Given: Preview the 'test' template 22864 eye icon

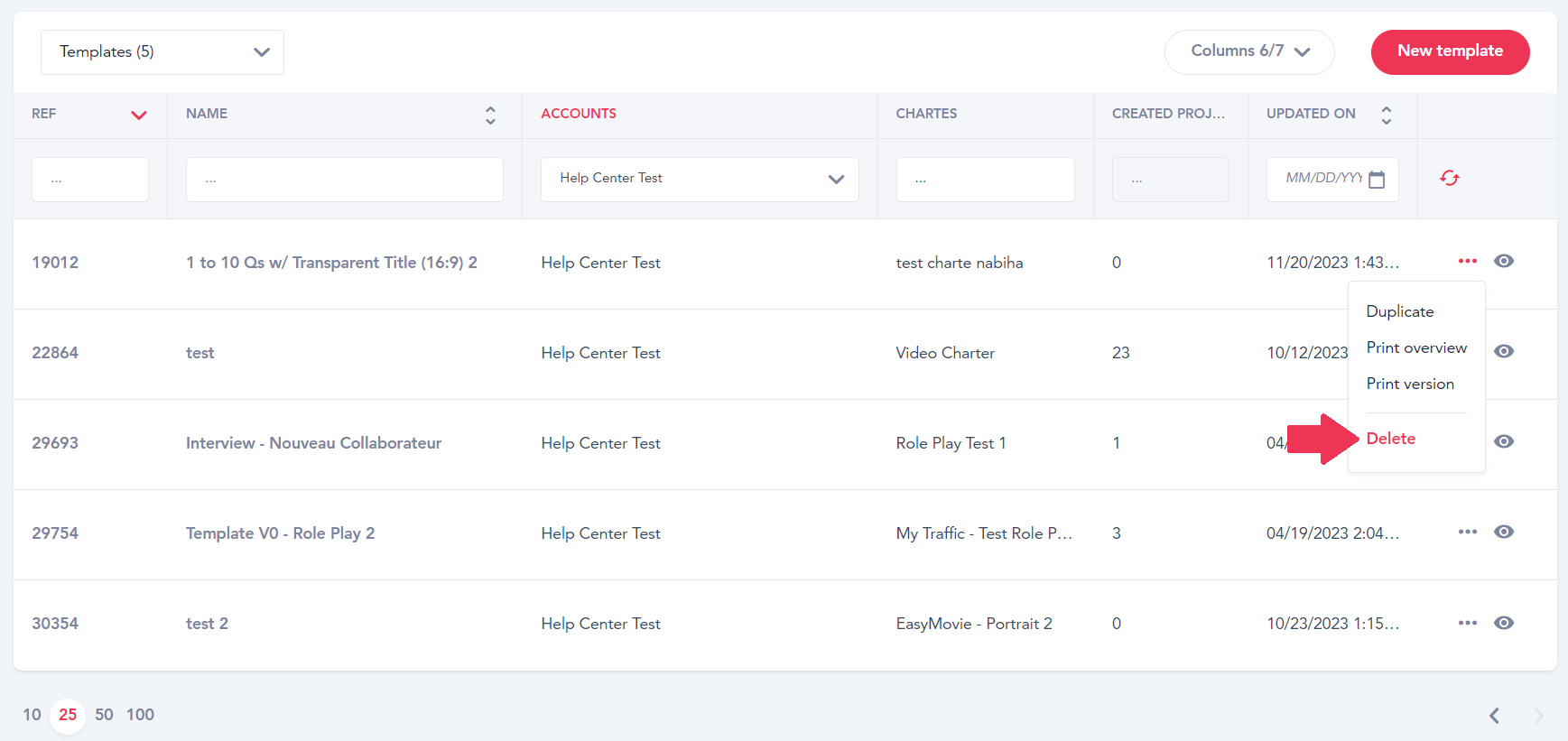Looking at the screenshot, I should [1504, 351].
